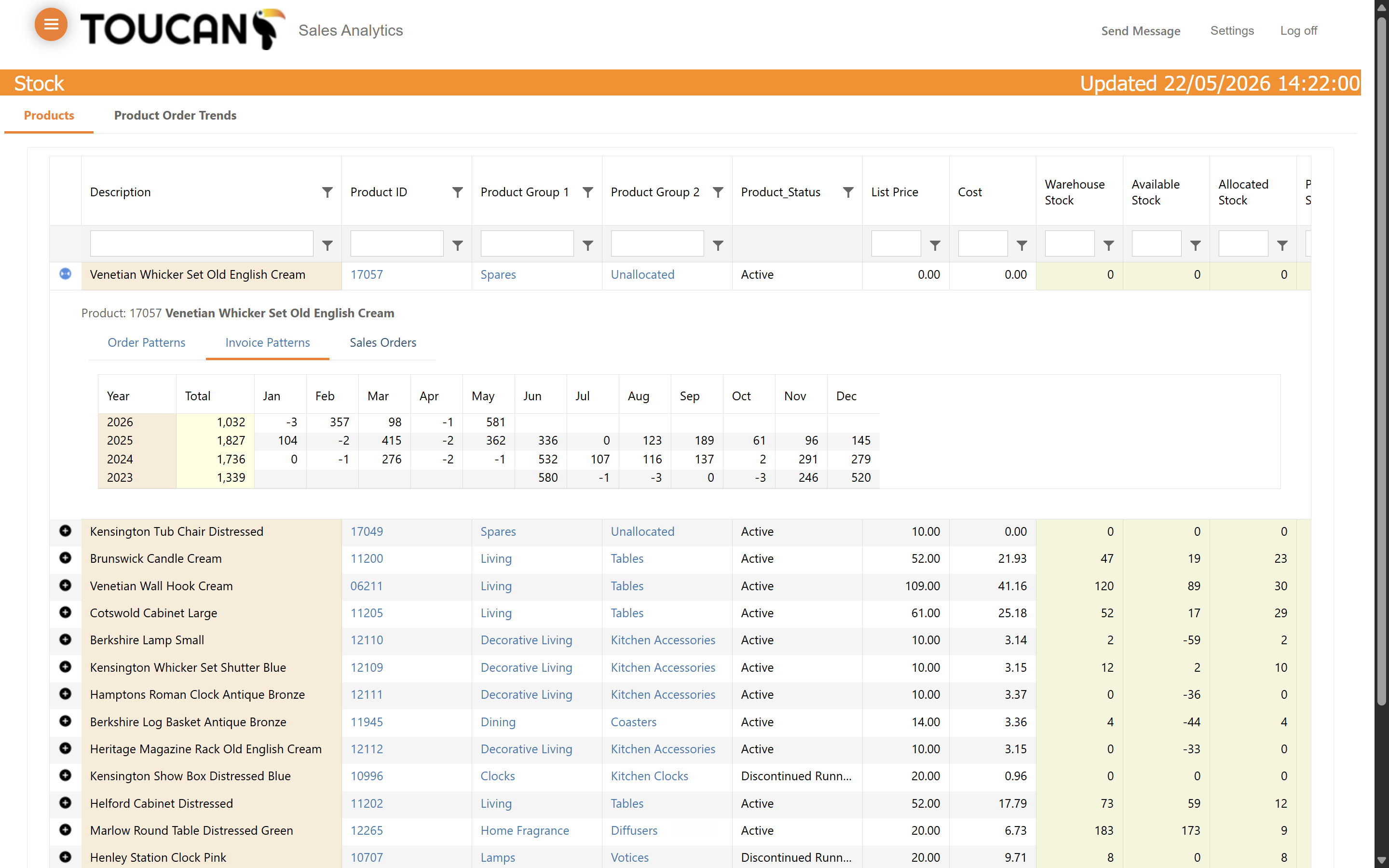Viewport: 1389px width, 868px height.
Task: Open filter icon in Product Group 2 header
Action: click(718, 192)
